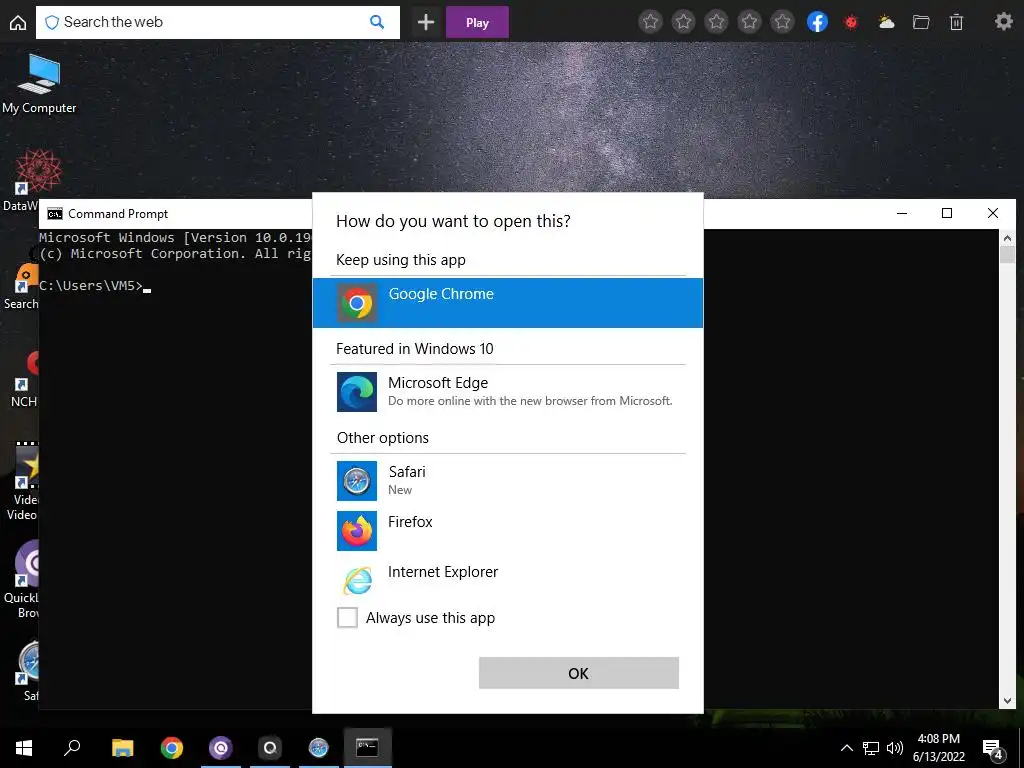Open the notification center icon
Screen dimensions: 1024x768
point(993,748)
